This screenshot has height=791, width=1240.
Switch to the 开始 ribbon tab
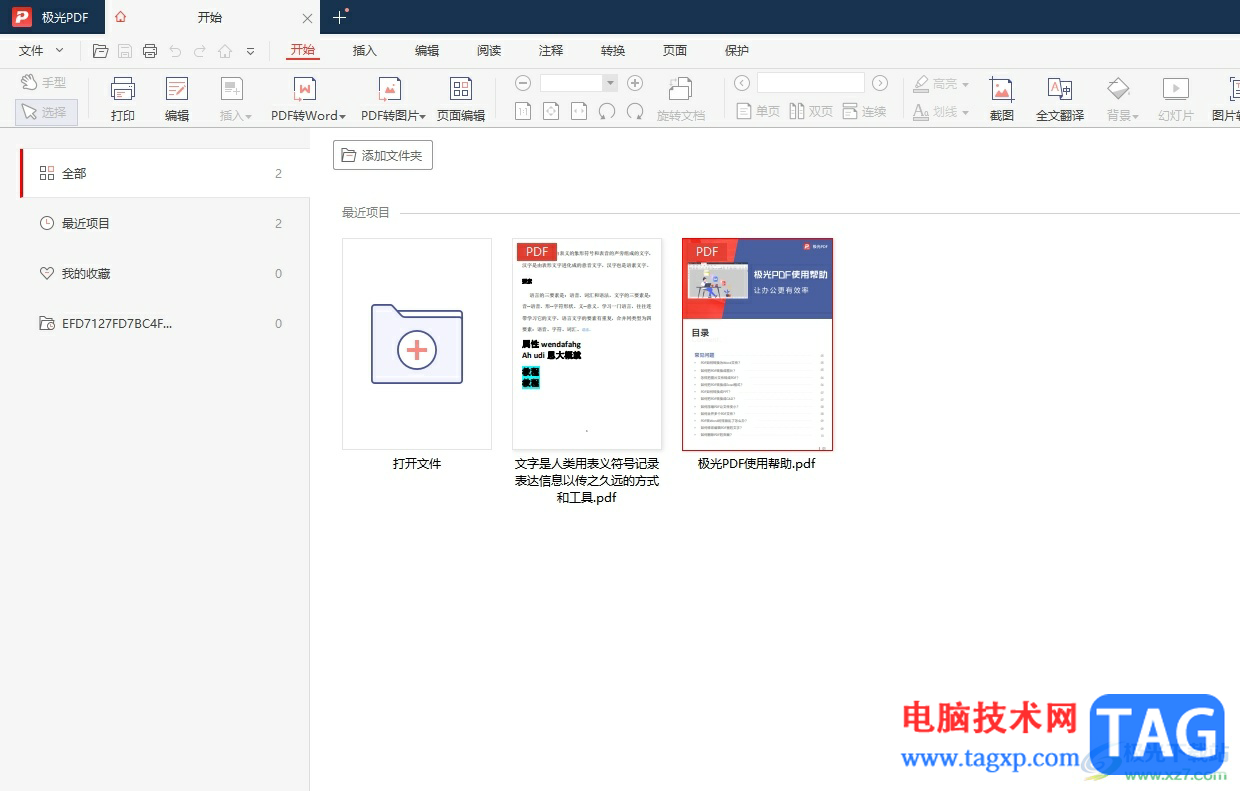302,50
